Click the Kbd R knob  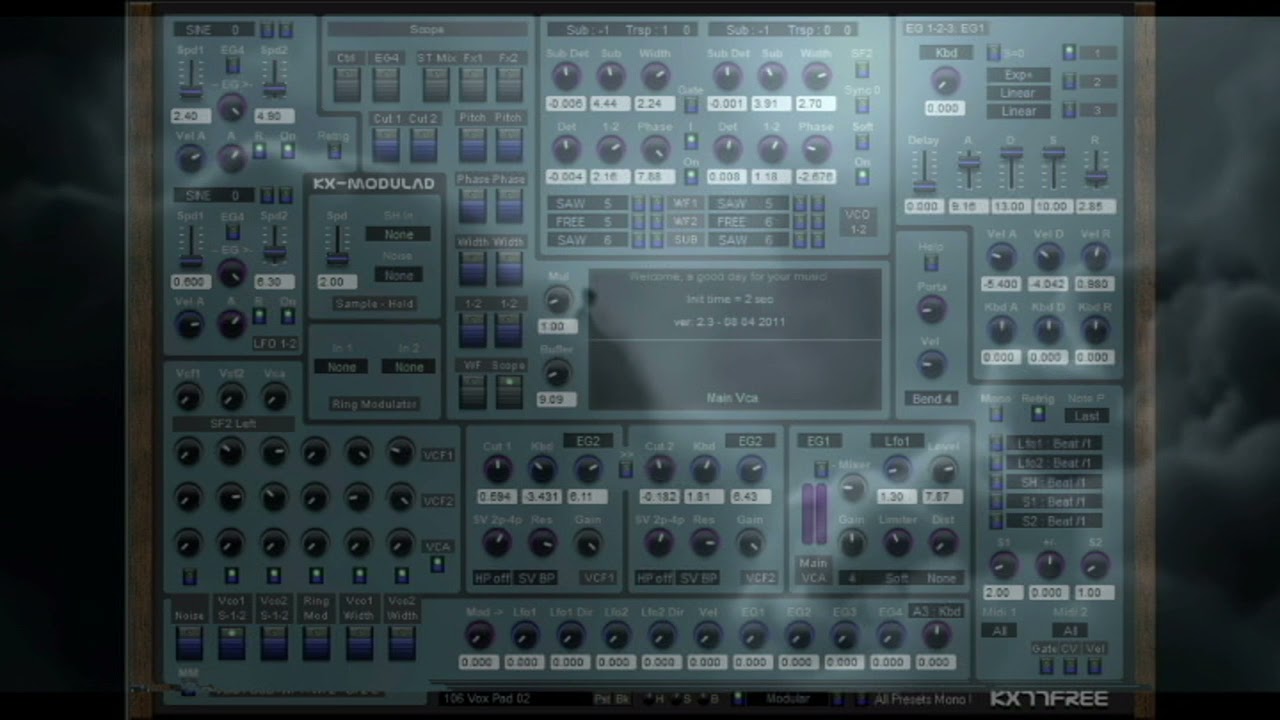tap(1095, 330)
